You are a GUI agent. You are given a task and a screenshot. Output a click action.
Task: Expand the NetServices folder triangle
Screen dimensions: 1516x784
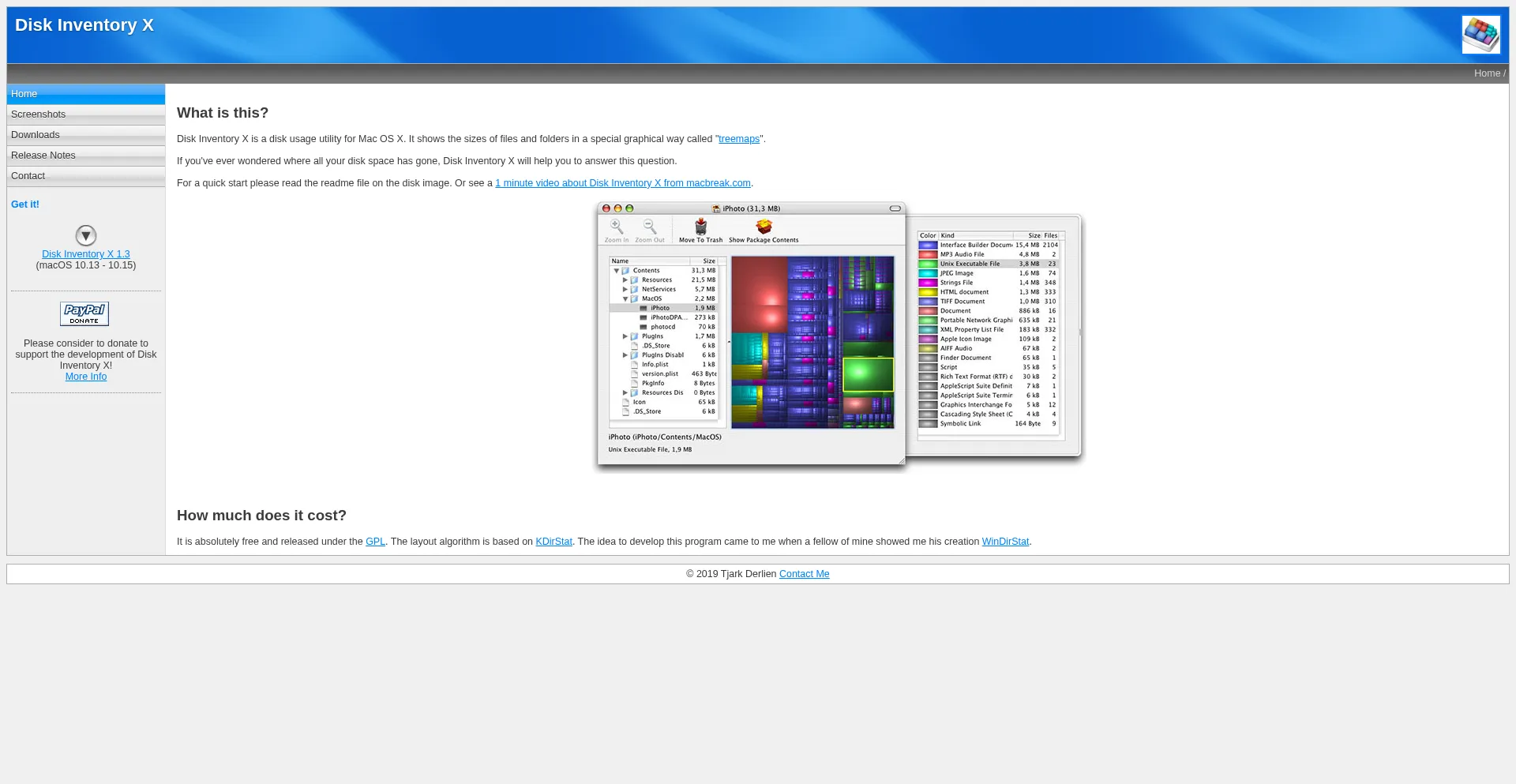(625, 289)
